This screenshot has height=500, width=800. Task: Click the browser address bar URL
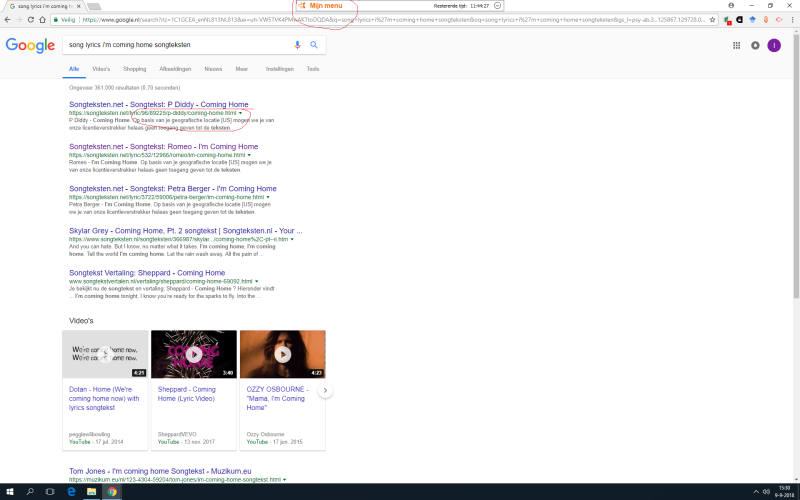click(393, 20)
